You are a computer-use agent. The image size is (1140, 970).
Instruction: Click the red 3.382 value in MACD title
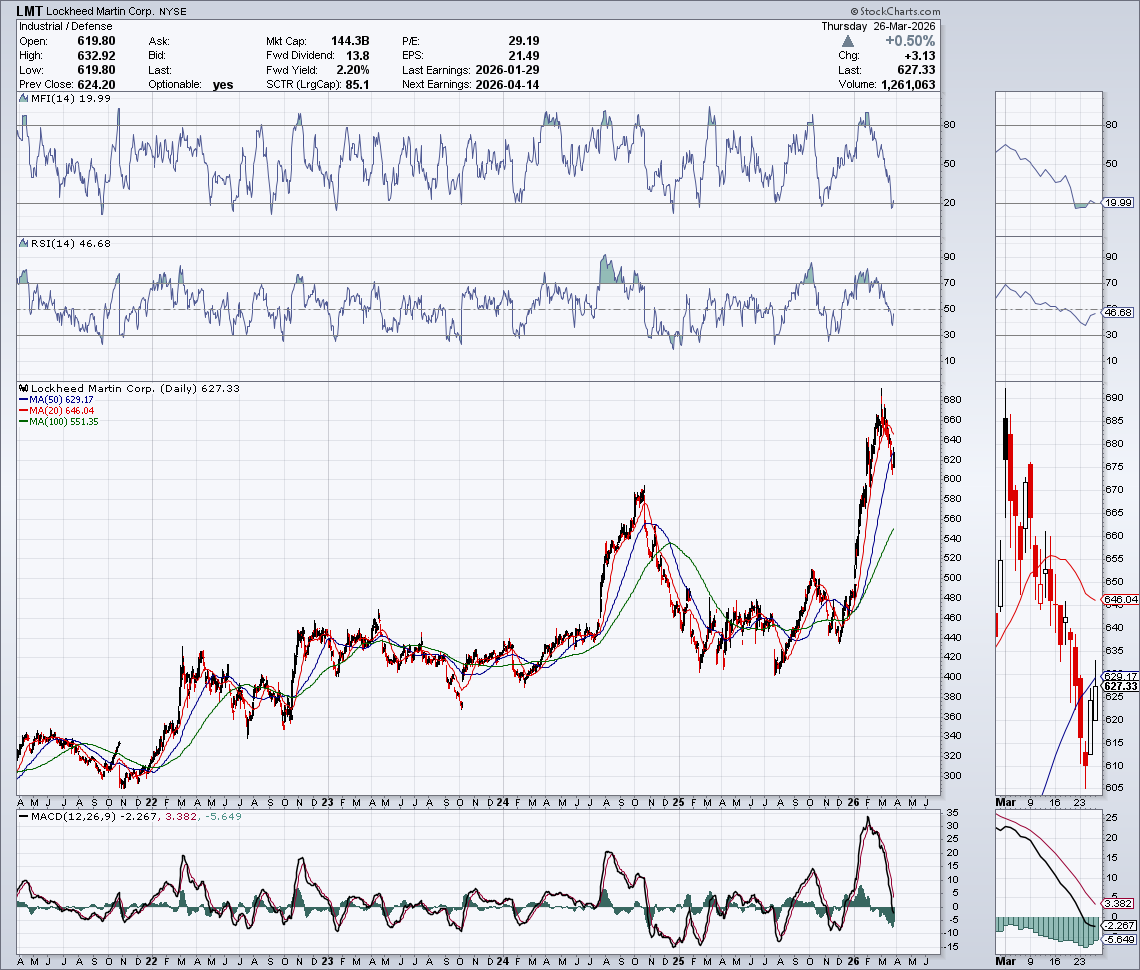click(x=181, y=817)
